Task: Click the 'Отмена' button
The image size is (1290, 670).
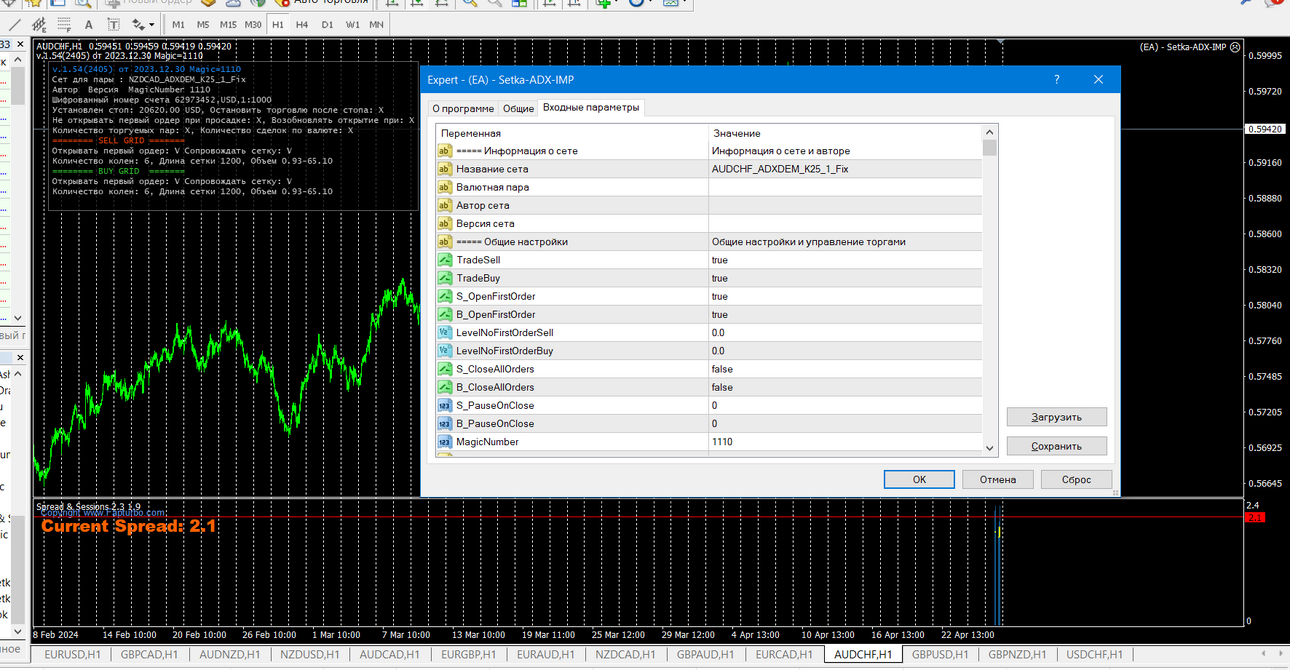Action: (x=998, y=480)
